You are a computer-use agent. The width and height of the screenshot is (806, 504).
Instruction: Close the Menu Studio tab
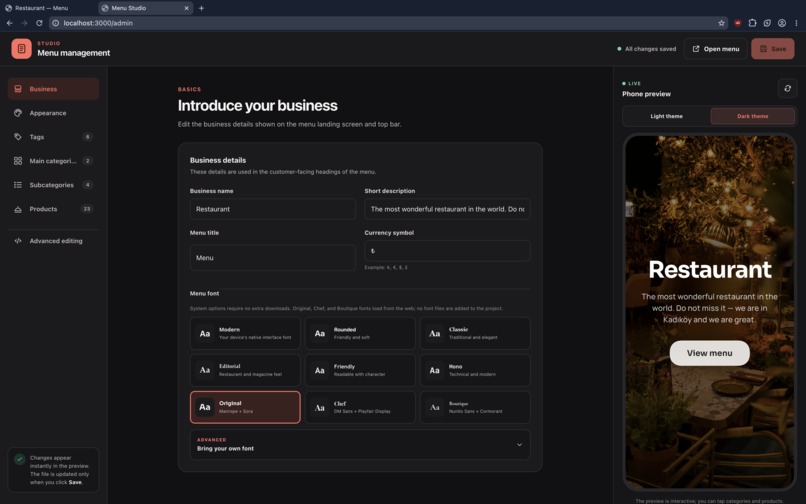[x=187, y=8]
